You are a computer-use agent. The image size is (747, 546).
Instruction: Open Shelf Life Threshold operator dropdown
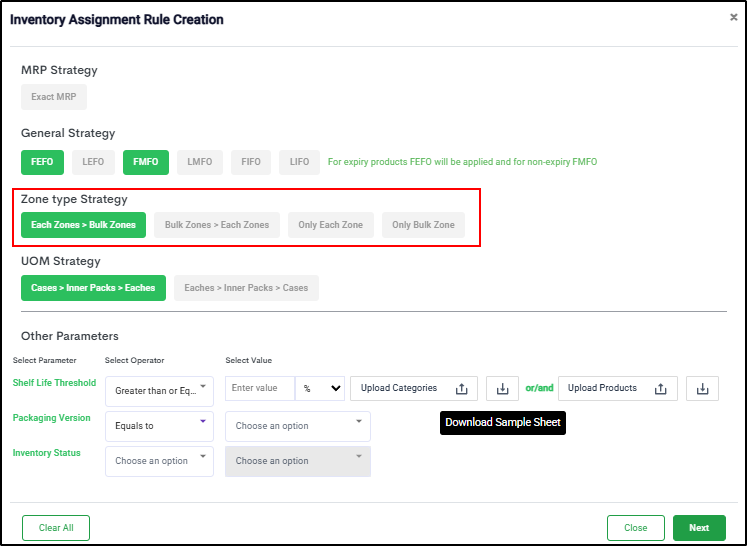(x=159, y=390)
